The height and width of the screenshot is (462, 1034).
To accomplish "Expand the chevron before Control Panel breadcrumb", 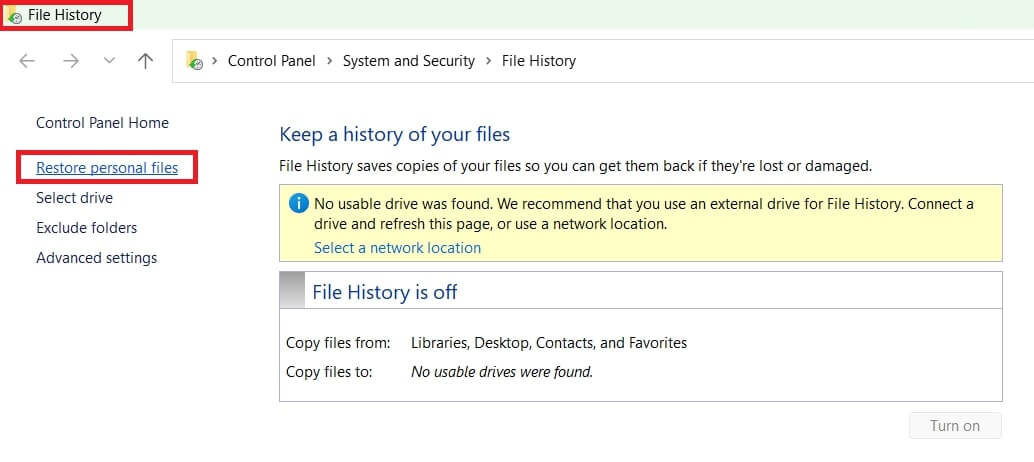I will coord(215,61).
